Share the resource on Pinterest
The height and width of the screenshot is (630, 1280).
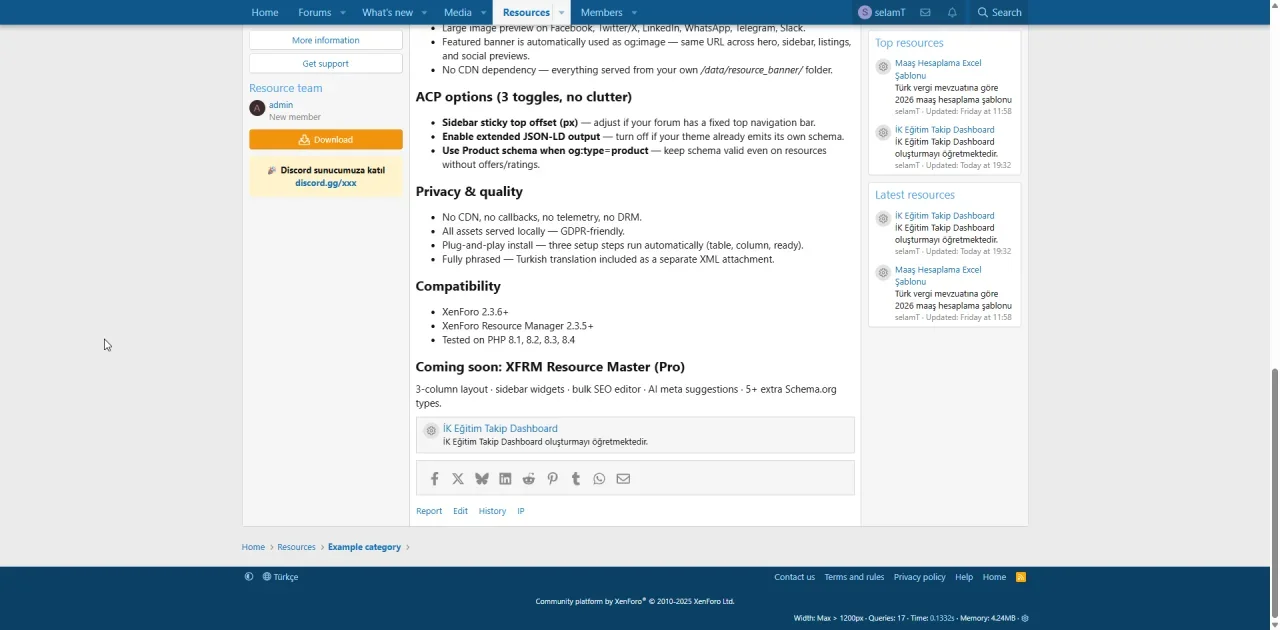coord(552,479)
